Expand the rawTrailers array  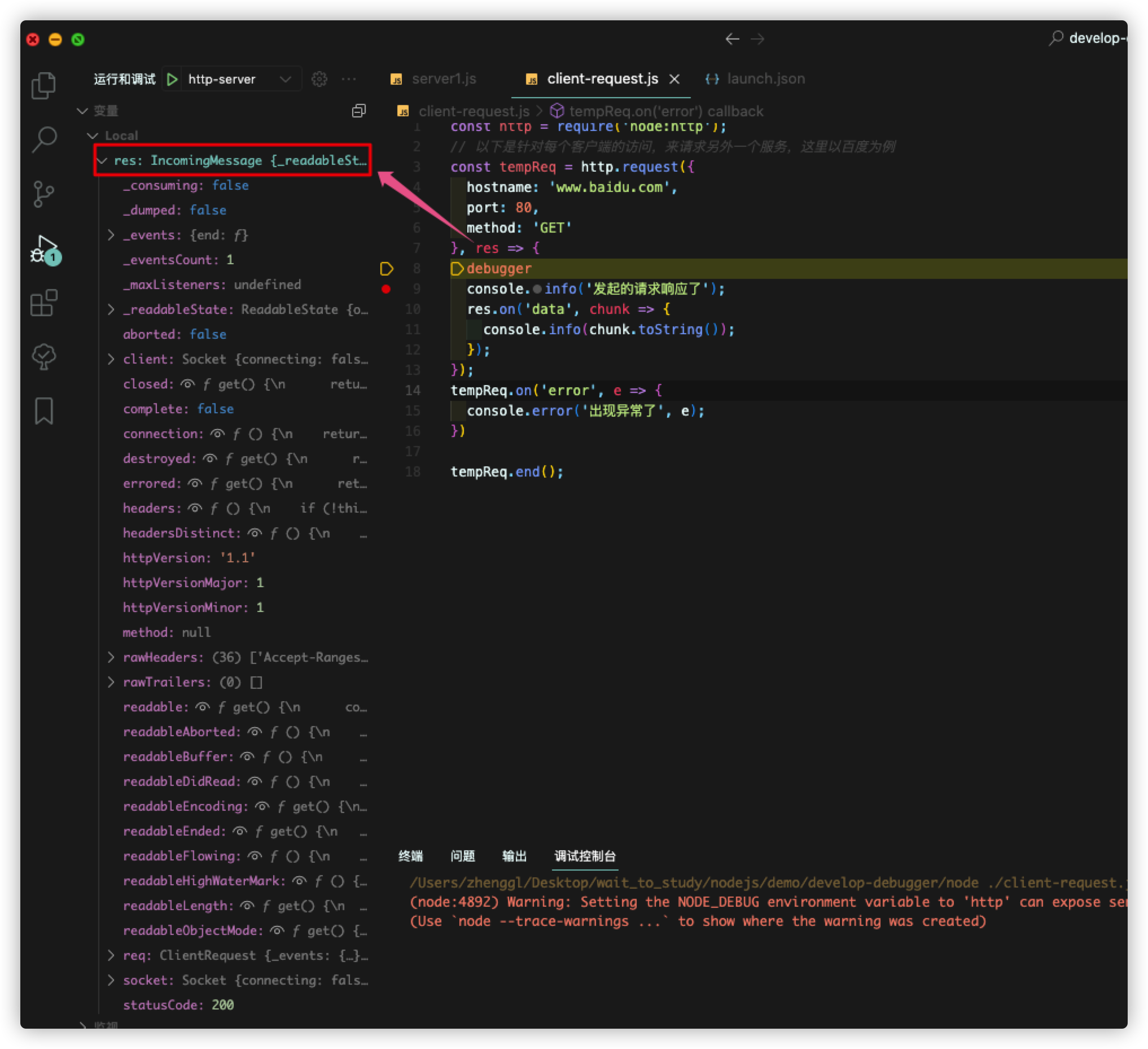click(x=111, y=682)
